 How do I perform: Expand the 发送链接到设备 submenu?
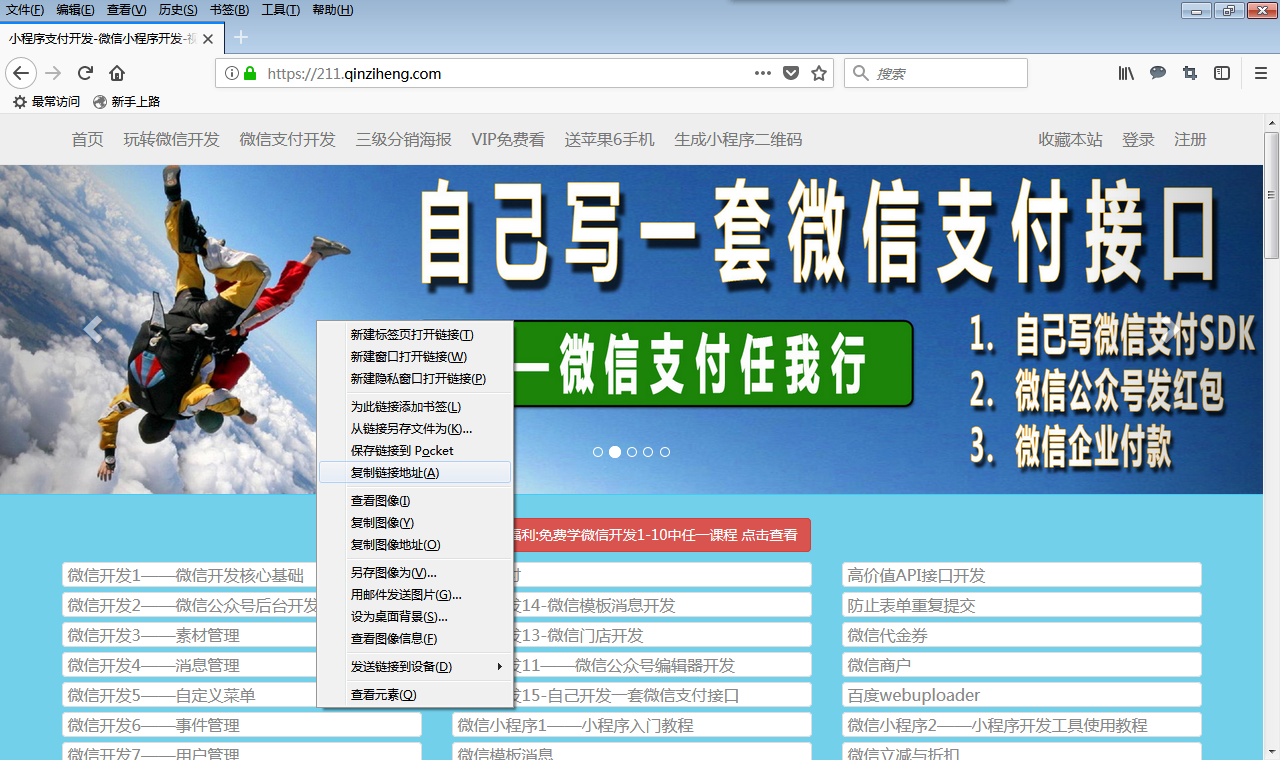tap(414, 667)
